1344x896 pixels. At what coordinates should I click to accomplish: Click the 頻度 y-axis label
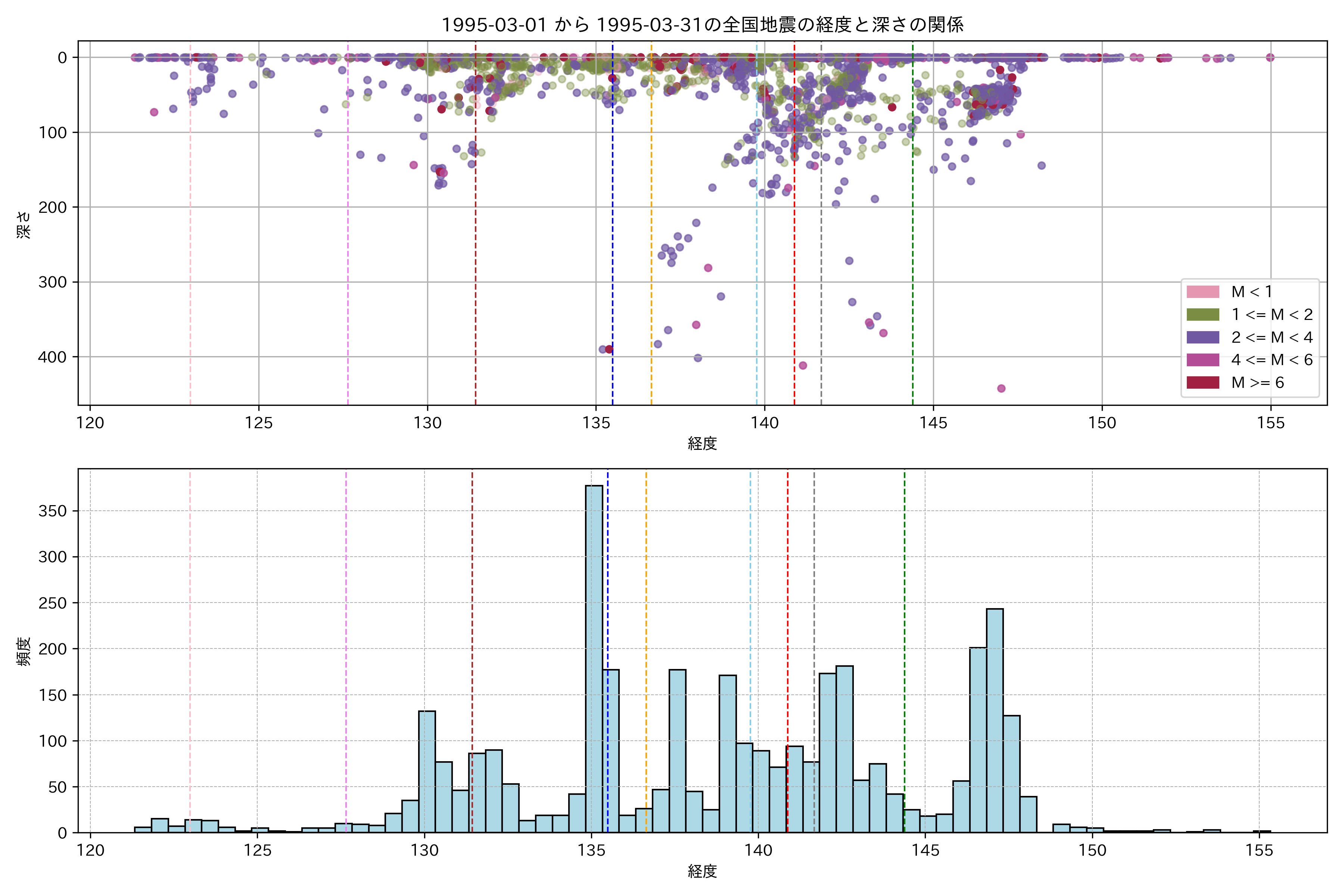coord(24,651)
